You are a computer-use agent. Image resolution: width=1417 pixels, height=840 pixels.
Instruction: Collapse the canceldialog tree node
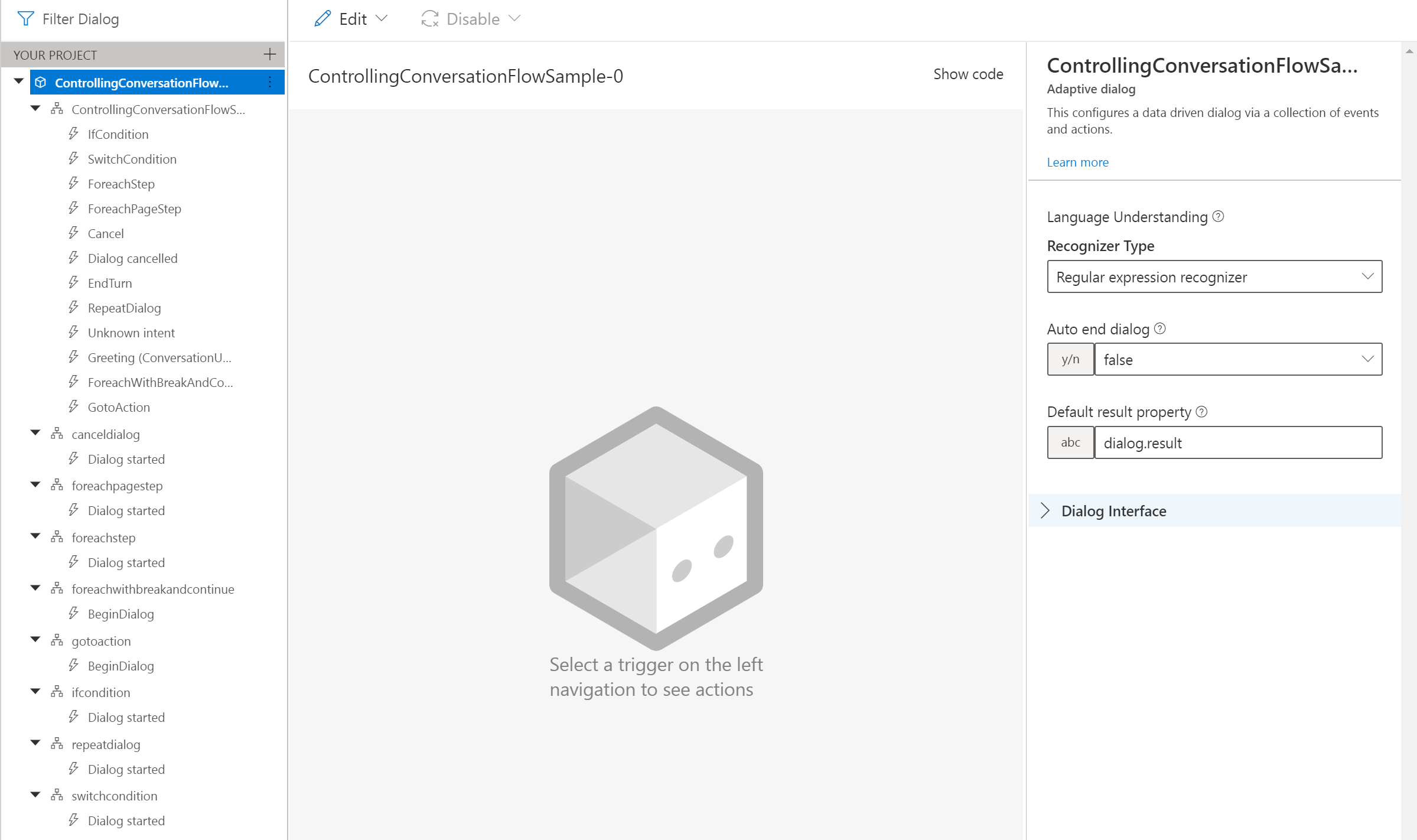click(35, 432)
